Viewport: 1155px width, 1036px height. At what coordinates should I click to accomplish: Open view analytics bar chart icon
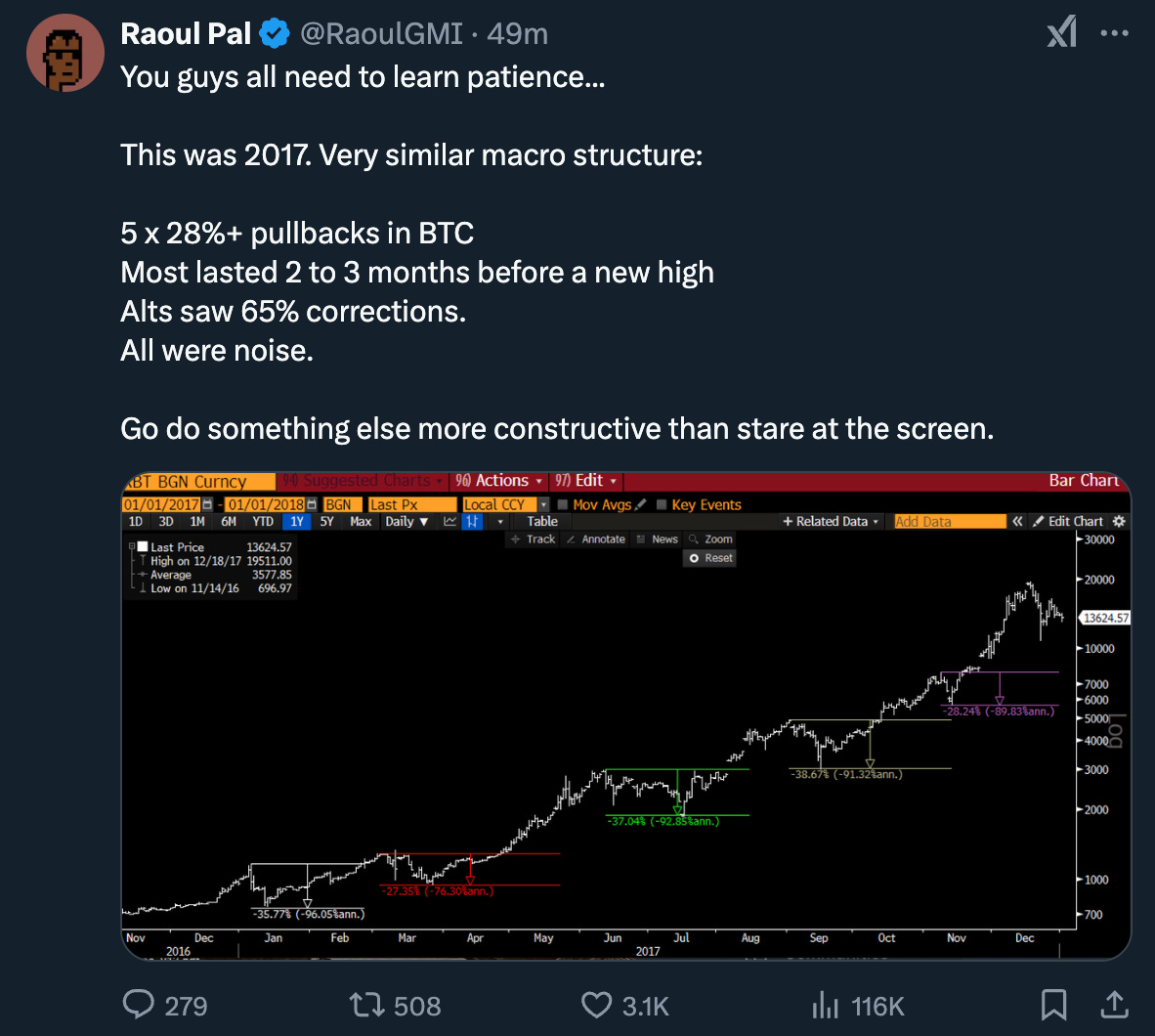pyautogui.click(x=826, y=1004)
